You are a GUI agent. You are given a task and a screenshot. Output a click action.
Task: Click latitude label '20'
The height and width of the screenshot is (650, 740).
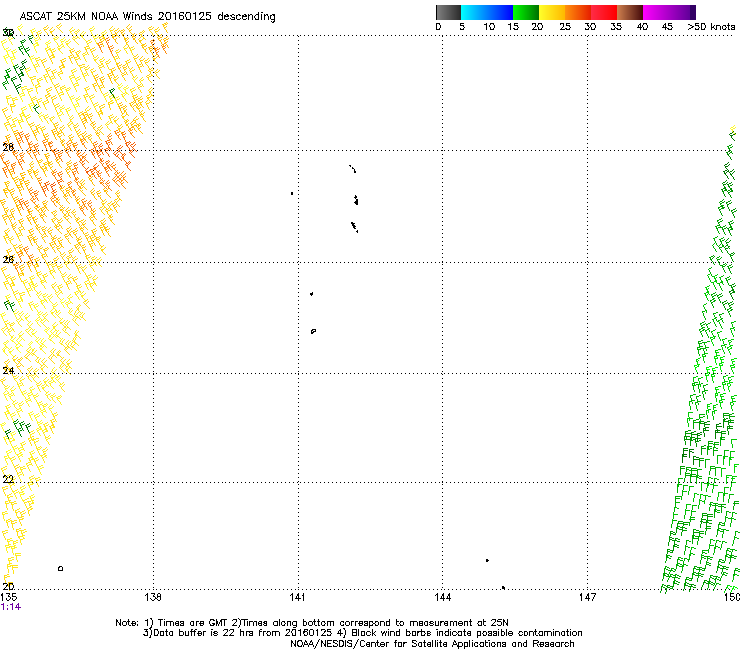[8, 587]
